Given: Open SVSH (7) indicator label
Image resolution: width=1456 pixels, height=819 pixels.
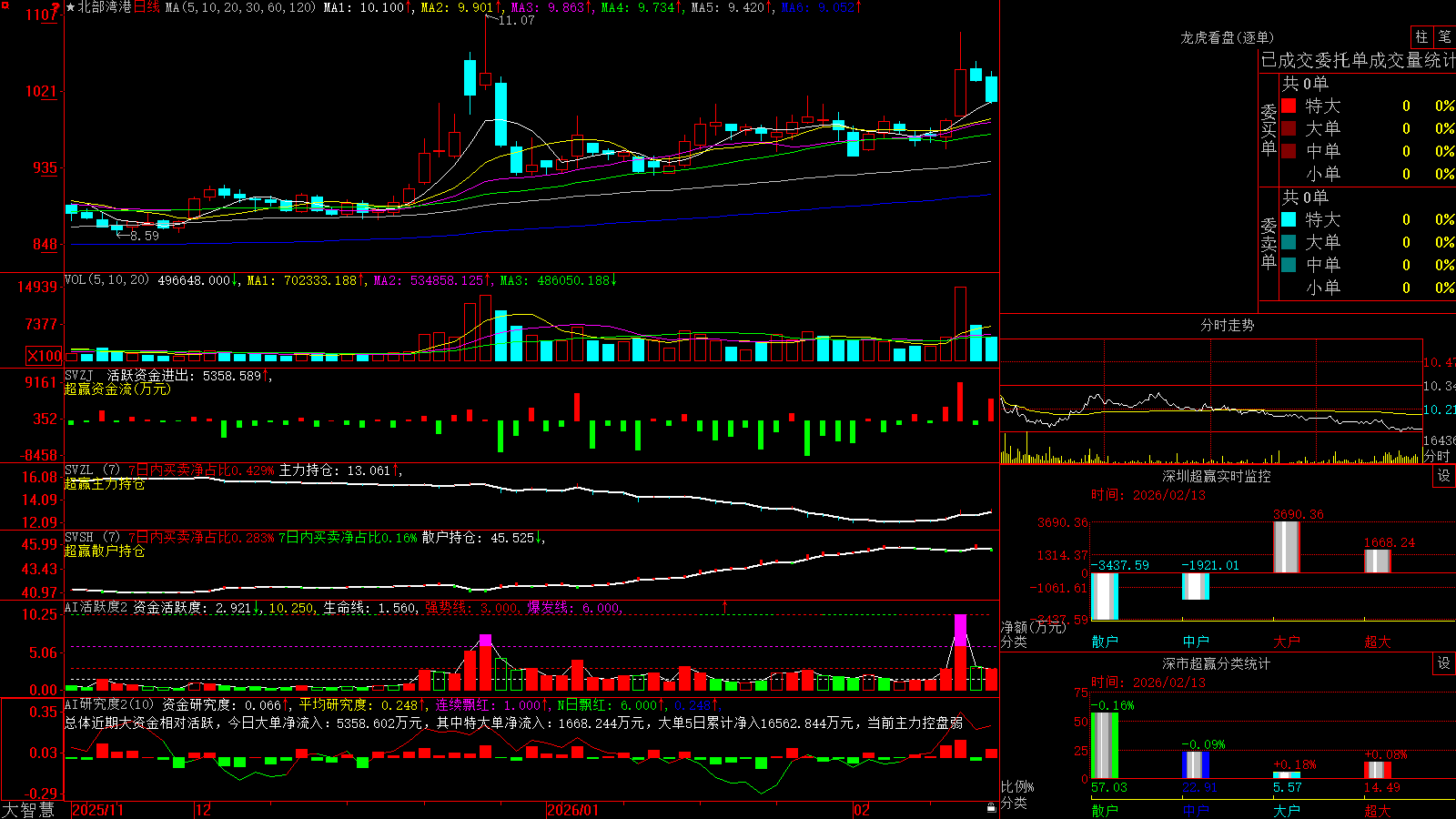Looking at the screenshot, I should click(92, 538).
